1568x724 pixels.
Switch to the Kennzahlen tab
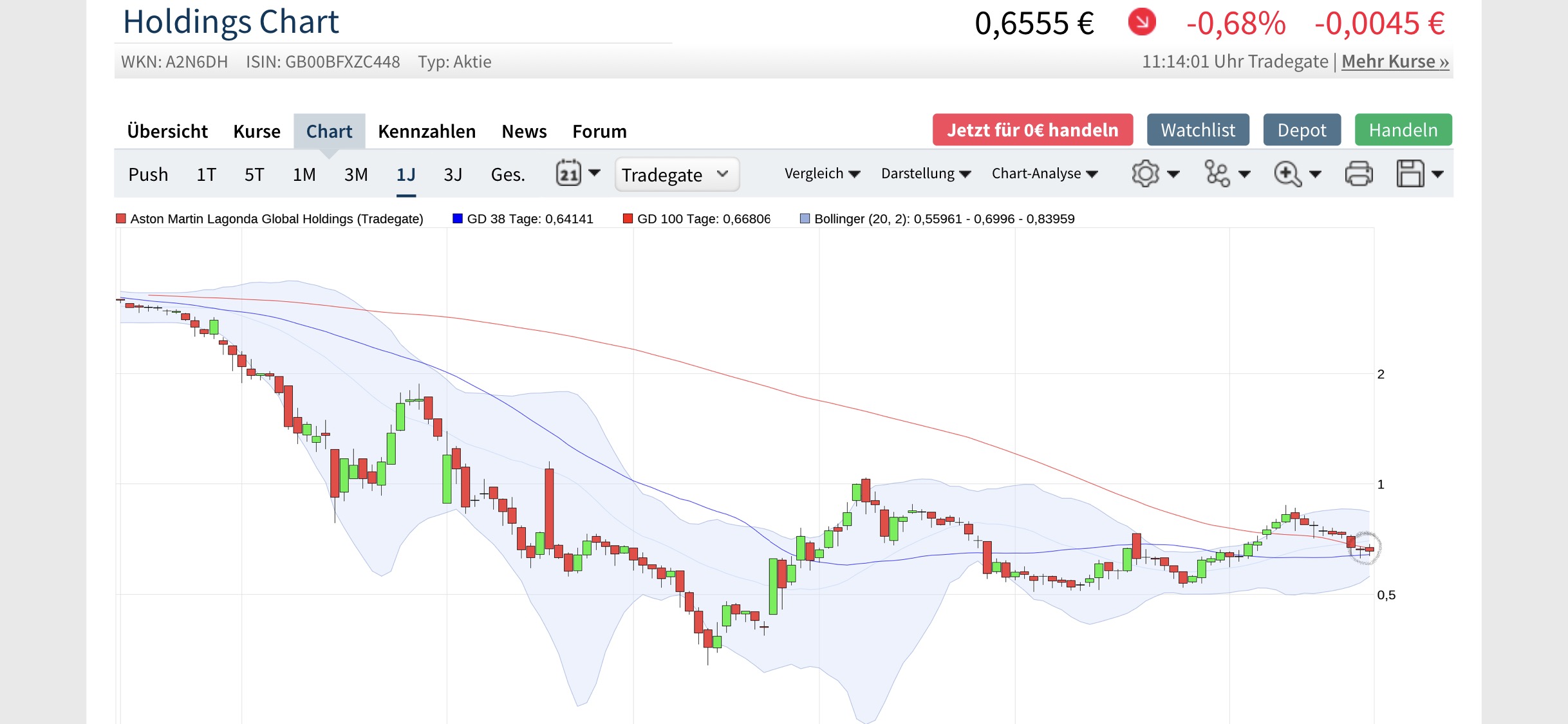pyautogui.click(x=427, y=131)
